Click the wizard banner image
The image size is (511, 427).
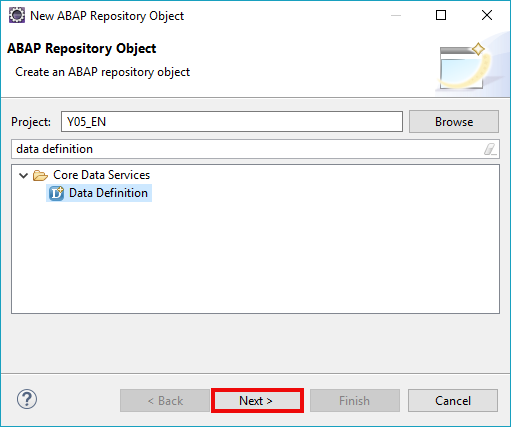[468, 67]
